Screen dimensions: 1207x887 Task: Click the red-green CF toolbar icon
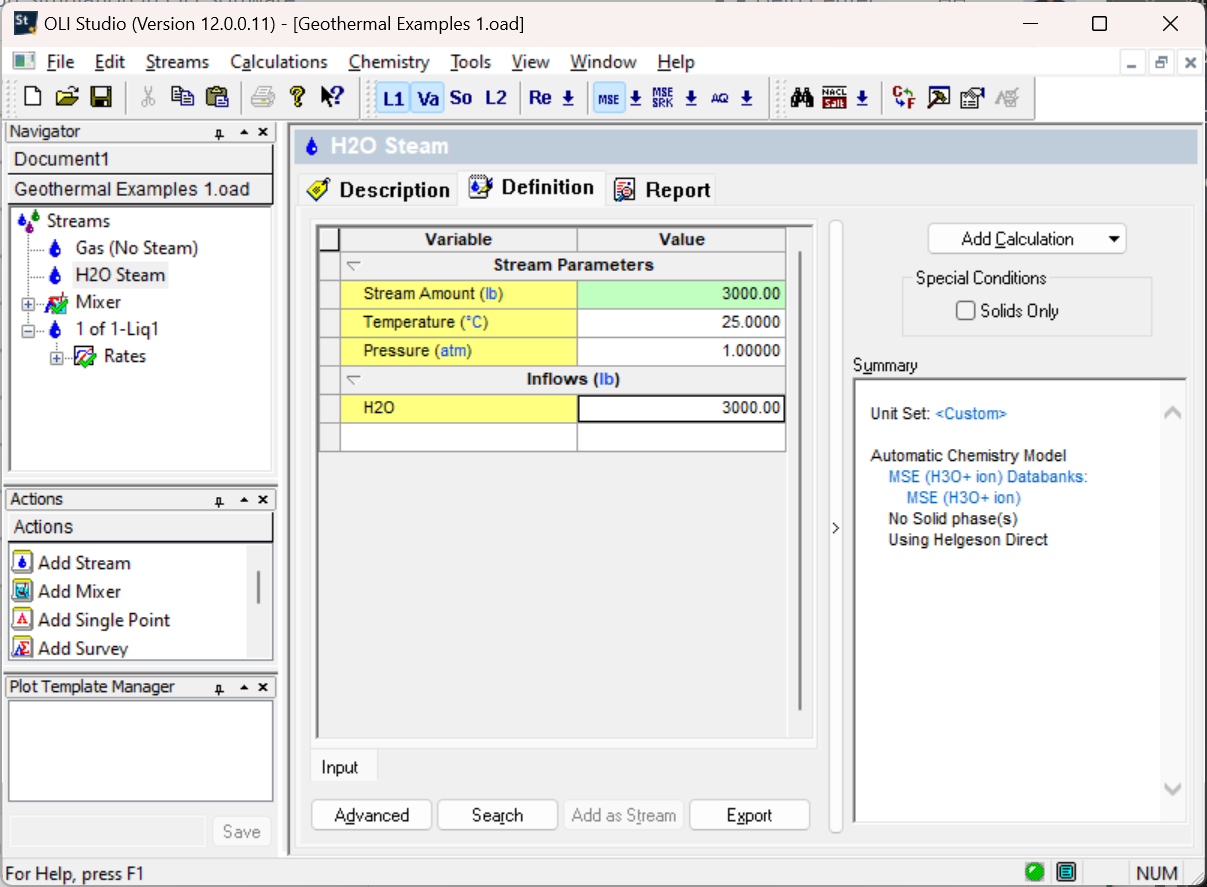pos(904,98)
